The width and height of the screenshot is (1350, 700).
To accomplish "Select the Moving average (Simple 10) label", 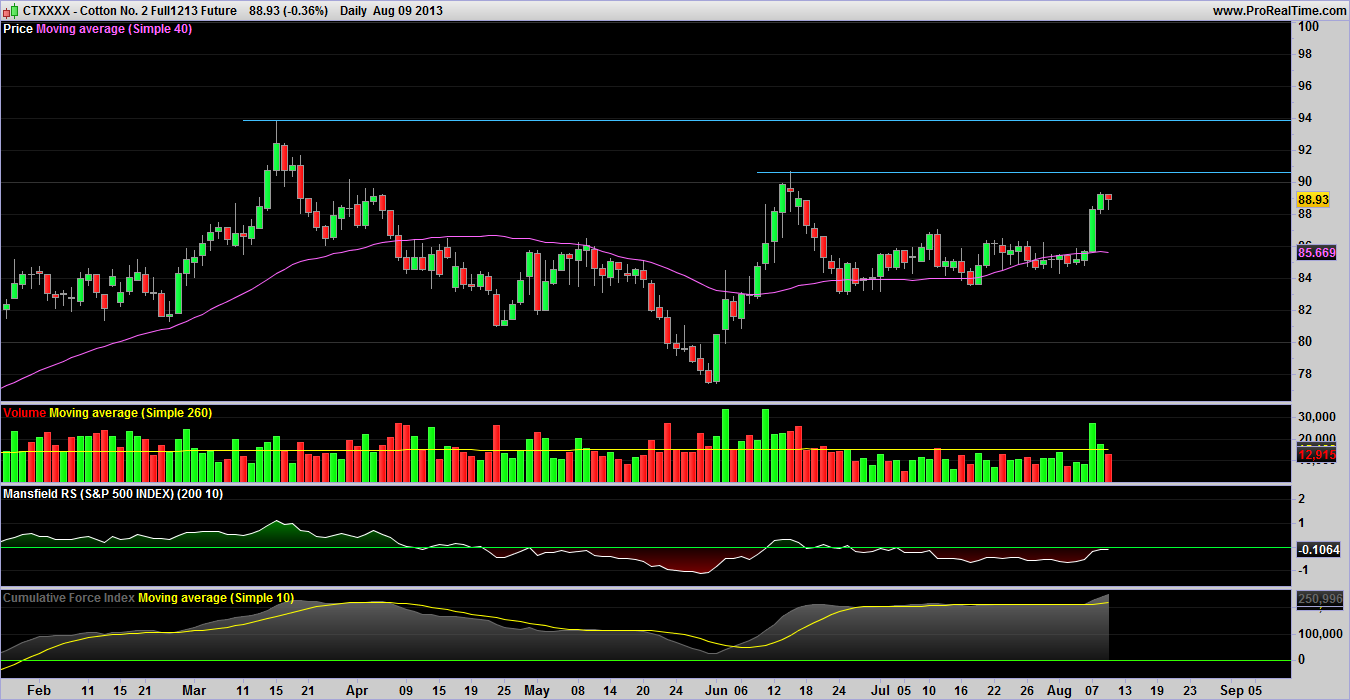I will (216, 597).
